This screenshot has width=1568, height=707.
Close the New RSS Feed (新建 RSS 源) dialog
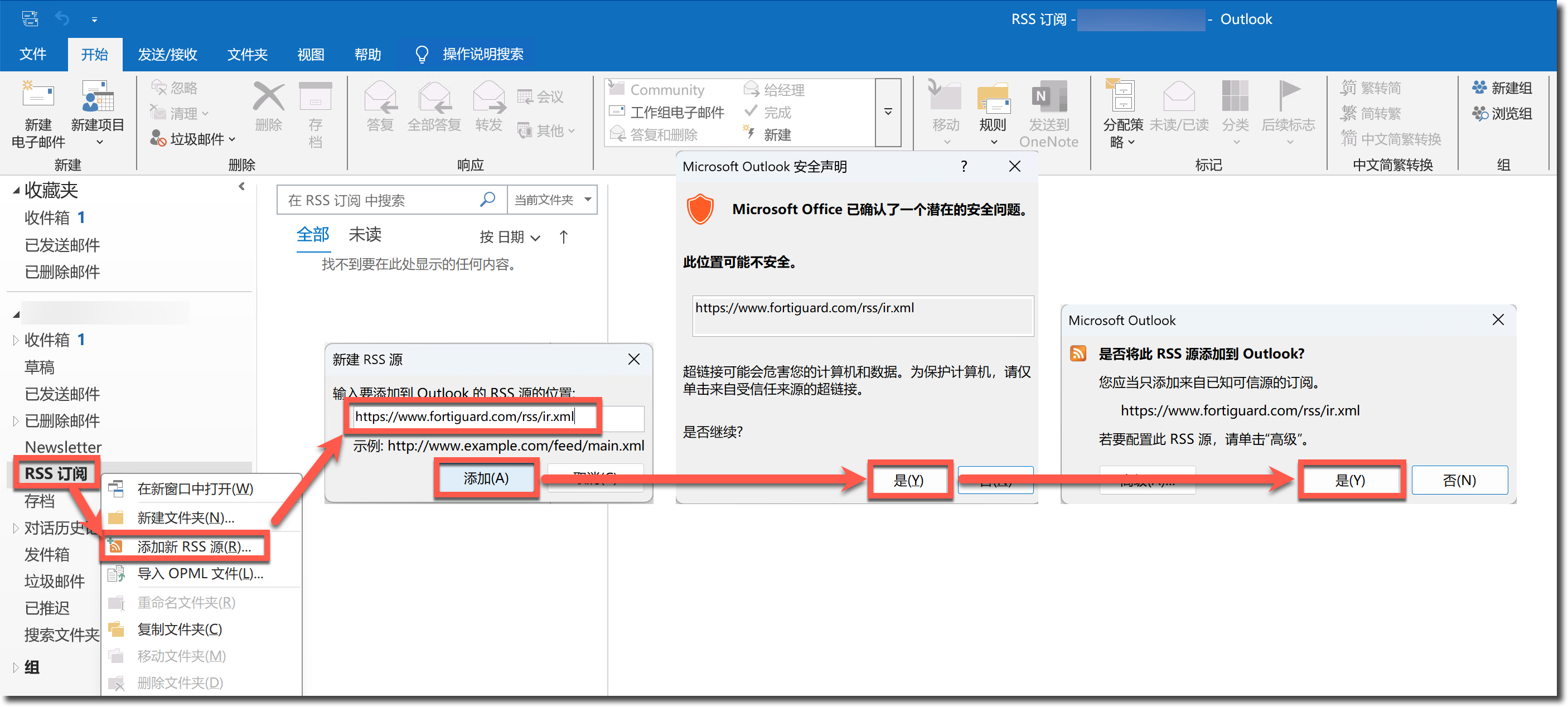point(633,360)
